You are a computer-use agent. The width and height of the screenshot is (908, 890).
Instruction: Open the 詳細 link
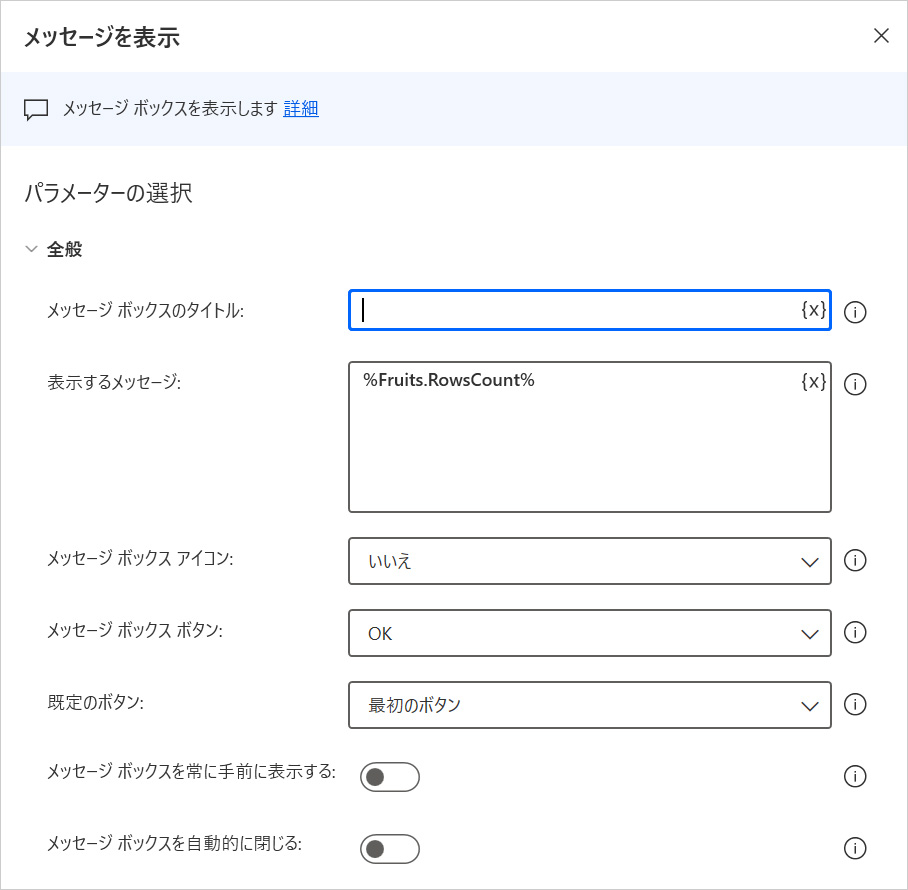[300, 109]
